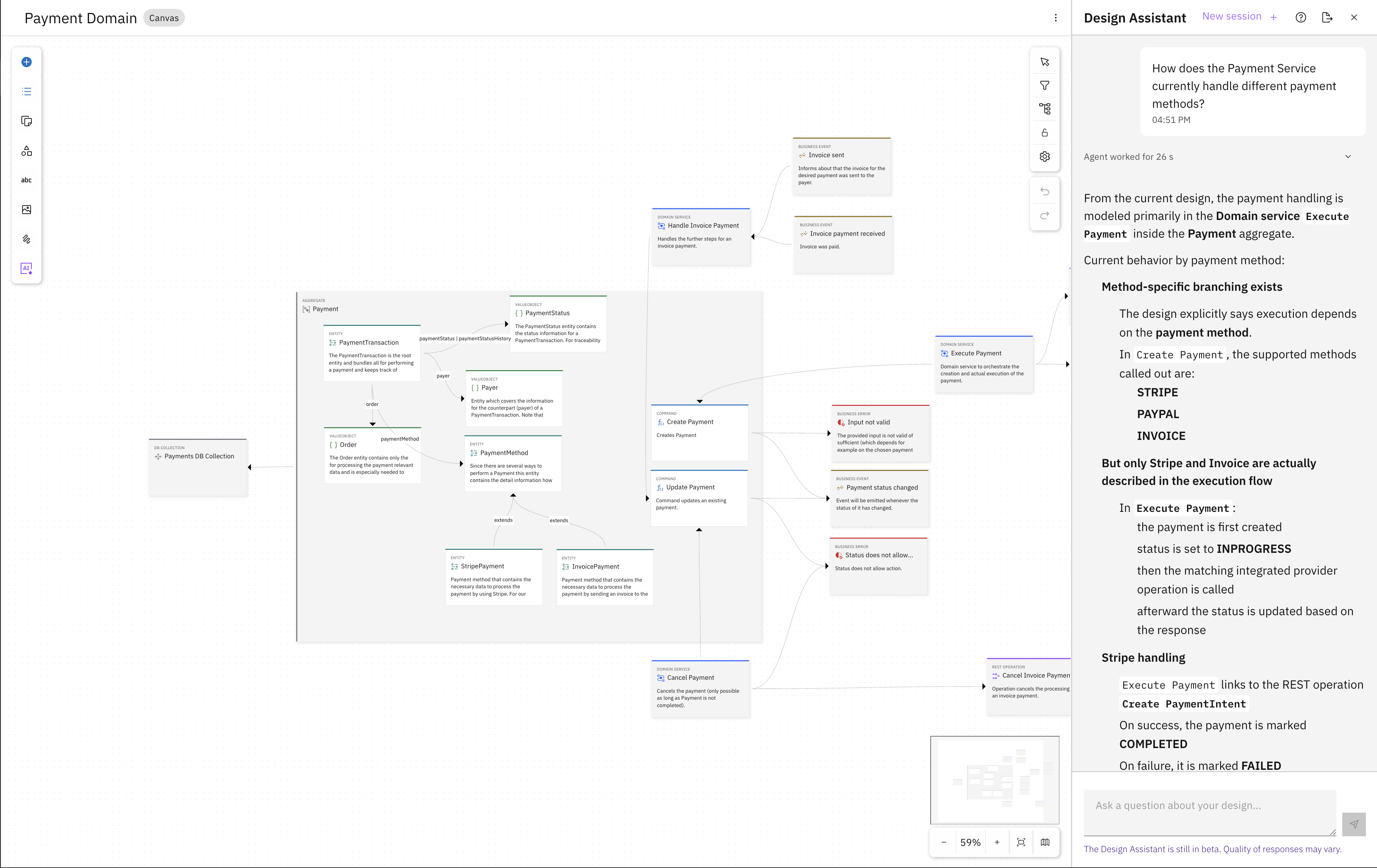1377x868 pixels.
Task: Click the Canvas badge next to title
Action: pos(164,18)
